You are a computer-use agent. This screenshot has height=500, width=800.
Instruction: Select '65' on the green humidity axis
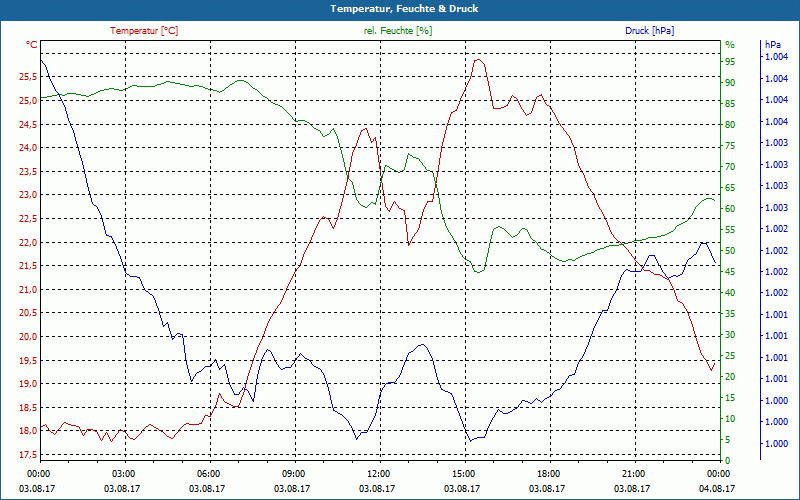click(730, 188)
